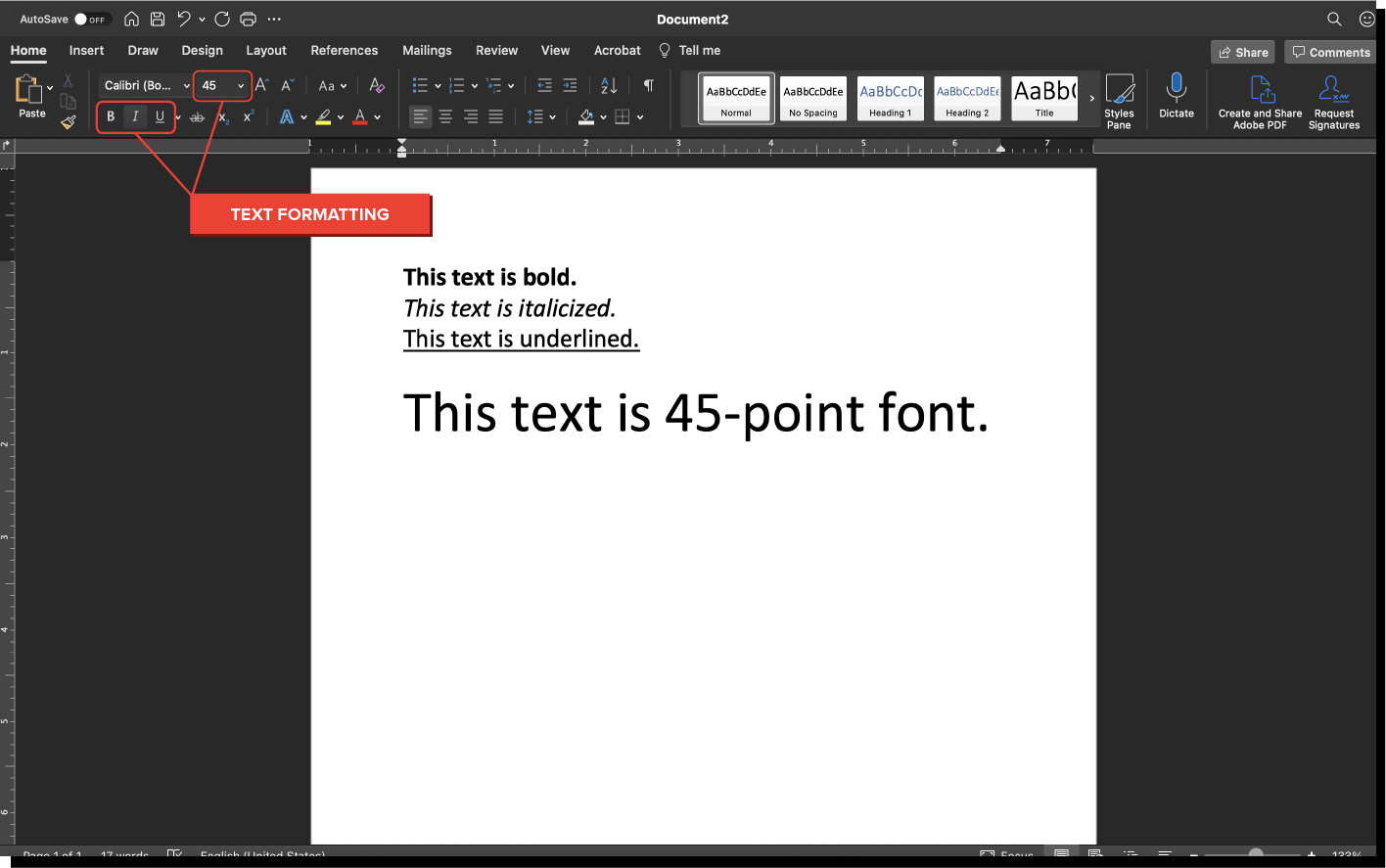Click the Sort A-to-Z icon
This screenshot has width=1386, height=868.
(x=609, y=86)
